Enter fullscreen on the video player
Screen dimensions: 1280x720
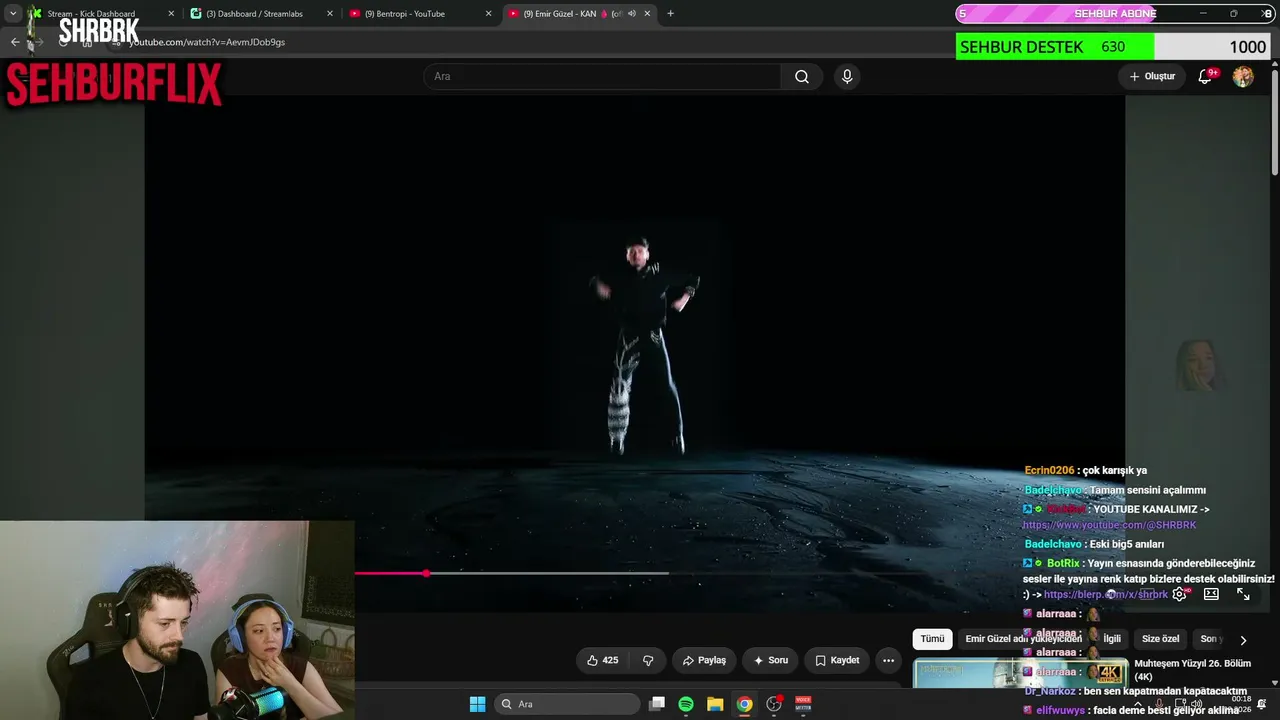coord(1243,594)
